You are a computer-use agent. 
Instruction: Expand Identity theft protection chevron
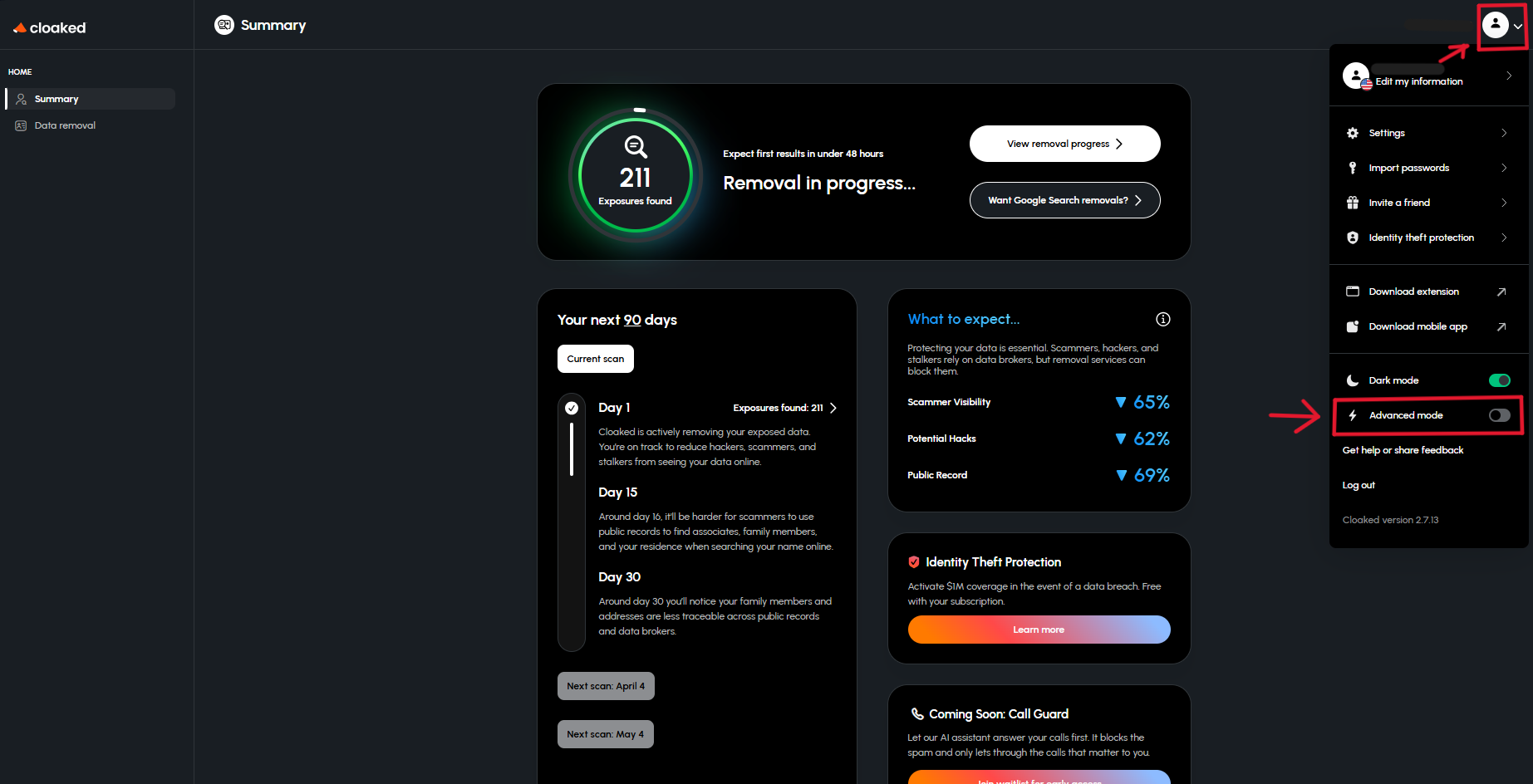1504,238
